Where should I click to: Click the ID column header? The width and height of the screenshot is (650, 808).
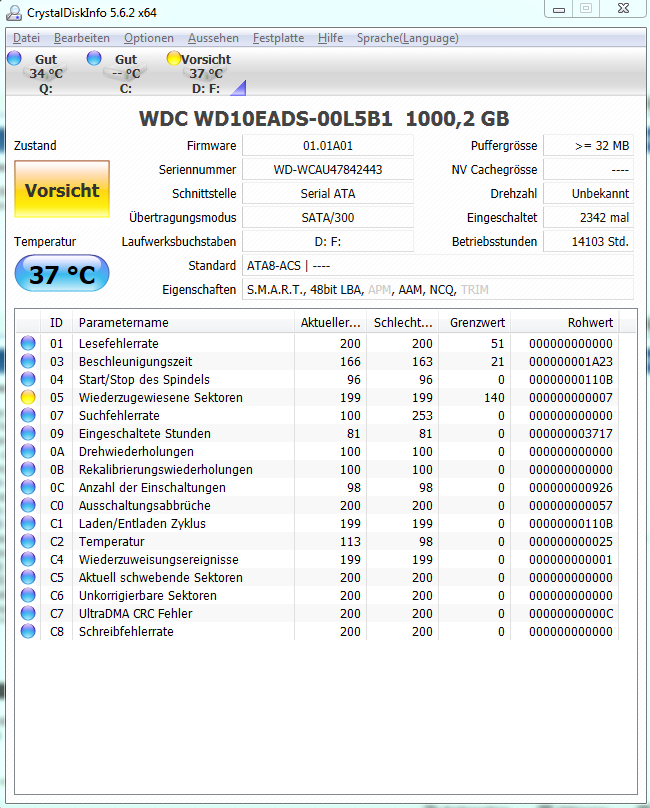coord(56,323)
